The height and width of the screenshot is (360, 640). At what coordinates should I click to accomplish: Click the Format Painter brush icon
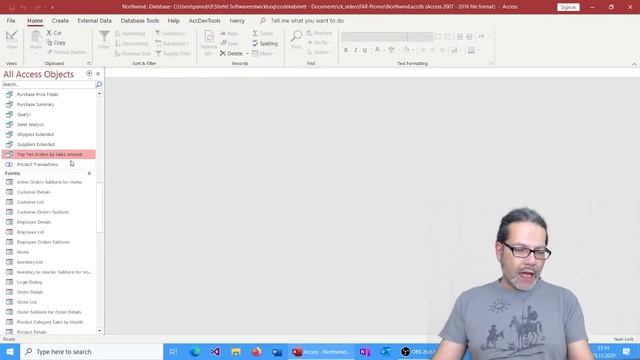point(50,52)
